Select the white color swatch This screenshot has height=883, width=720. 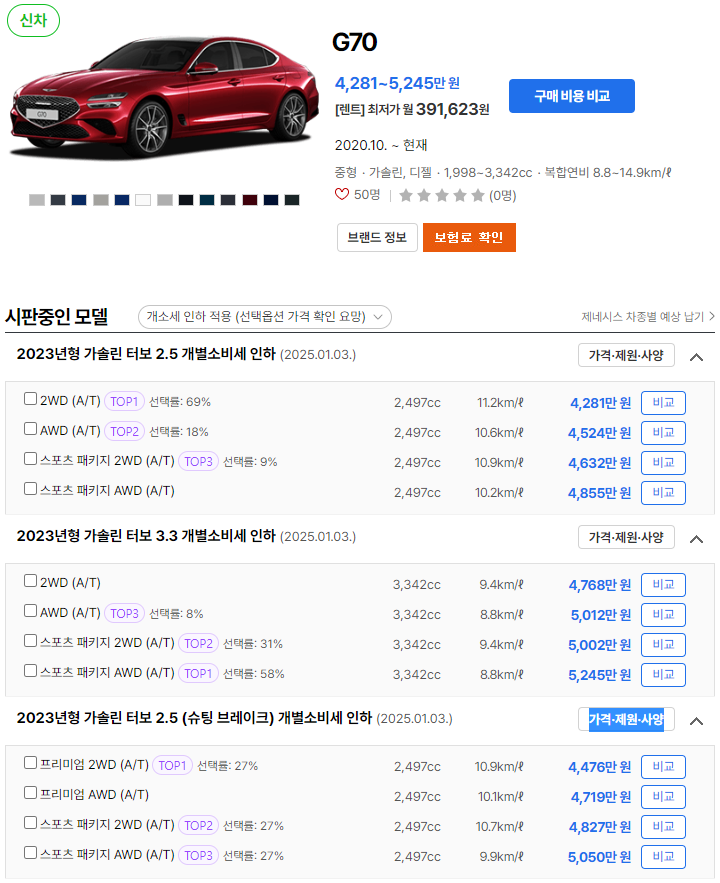tap(143, 200)
